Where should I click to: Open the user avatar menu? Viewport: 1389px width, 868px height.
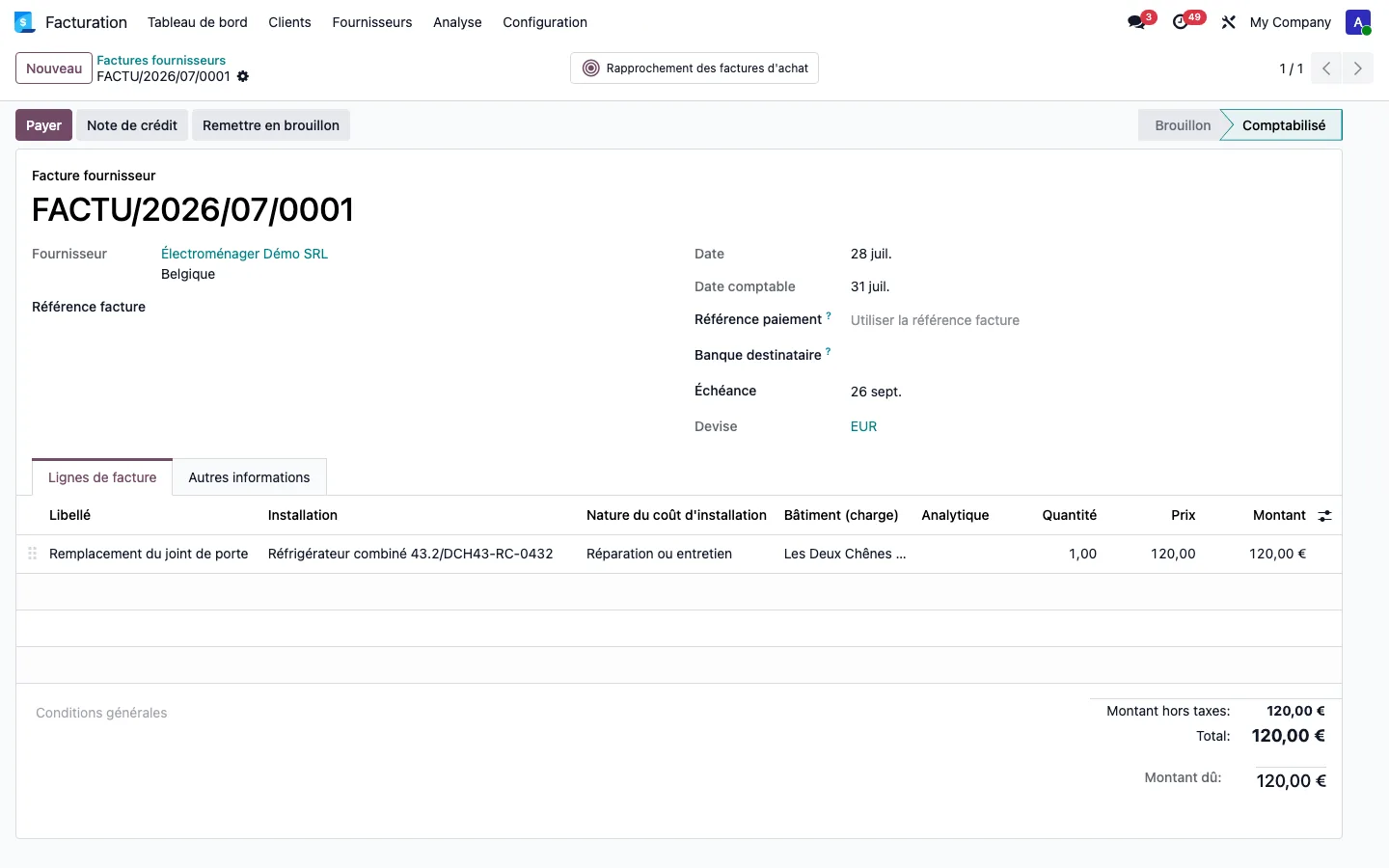pos(1358,22)
